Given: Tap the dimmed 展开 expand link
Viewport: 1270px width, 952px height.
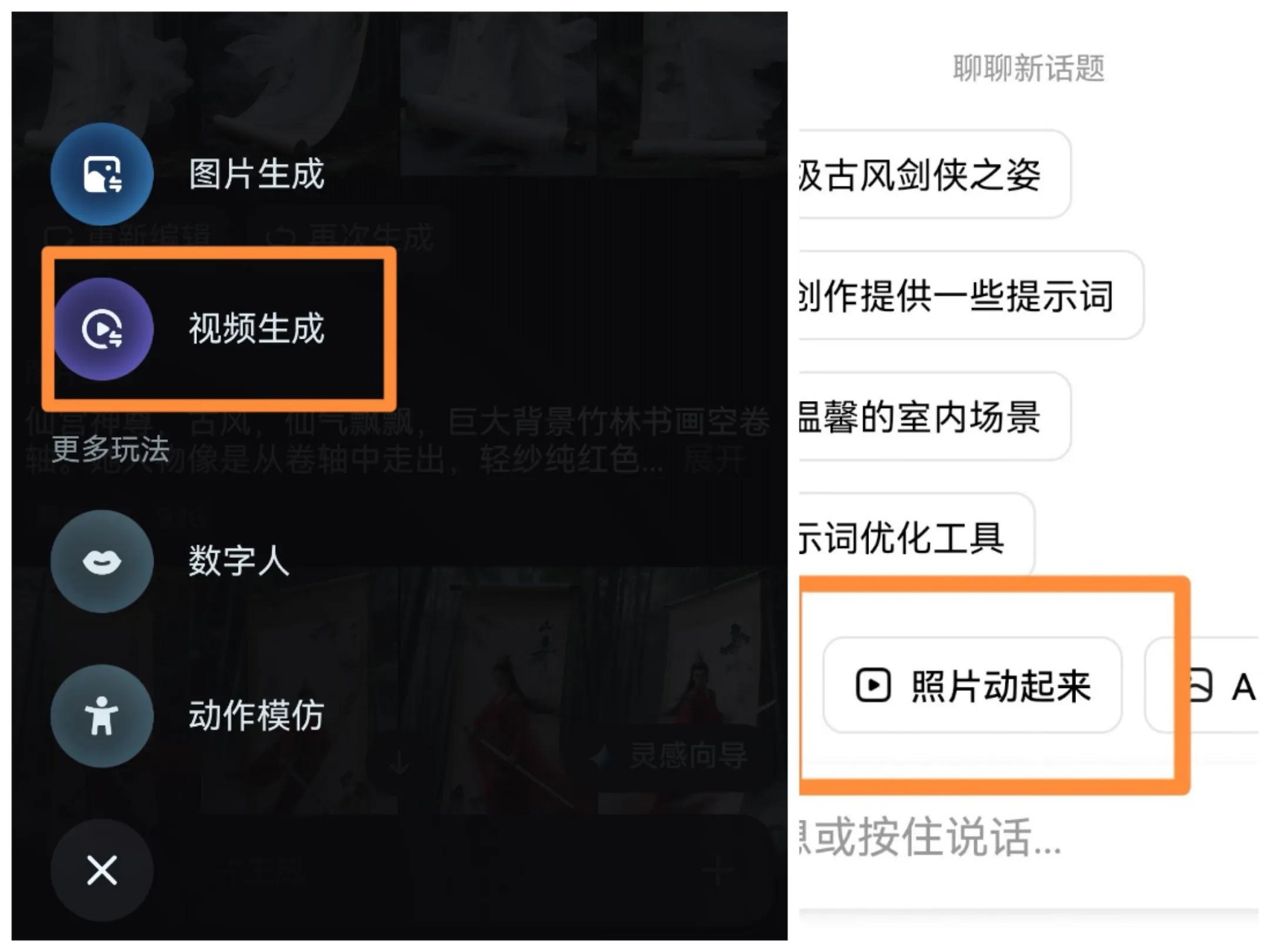Looking at the screenshot, I should point(714,459).
